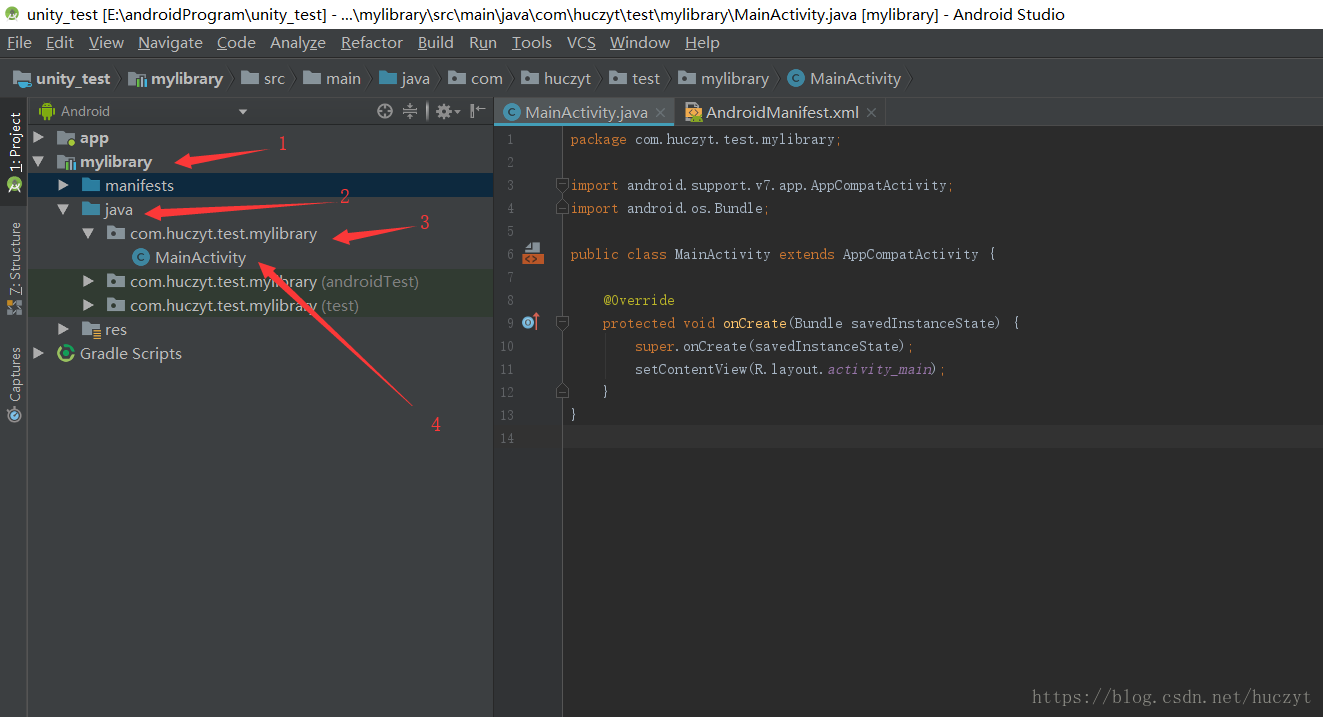Toggle the Z: Structure tool window

point(14,267)
